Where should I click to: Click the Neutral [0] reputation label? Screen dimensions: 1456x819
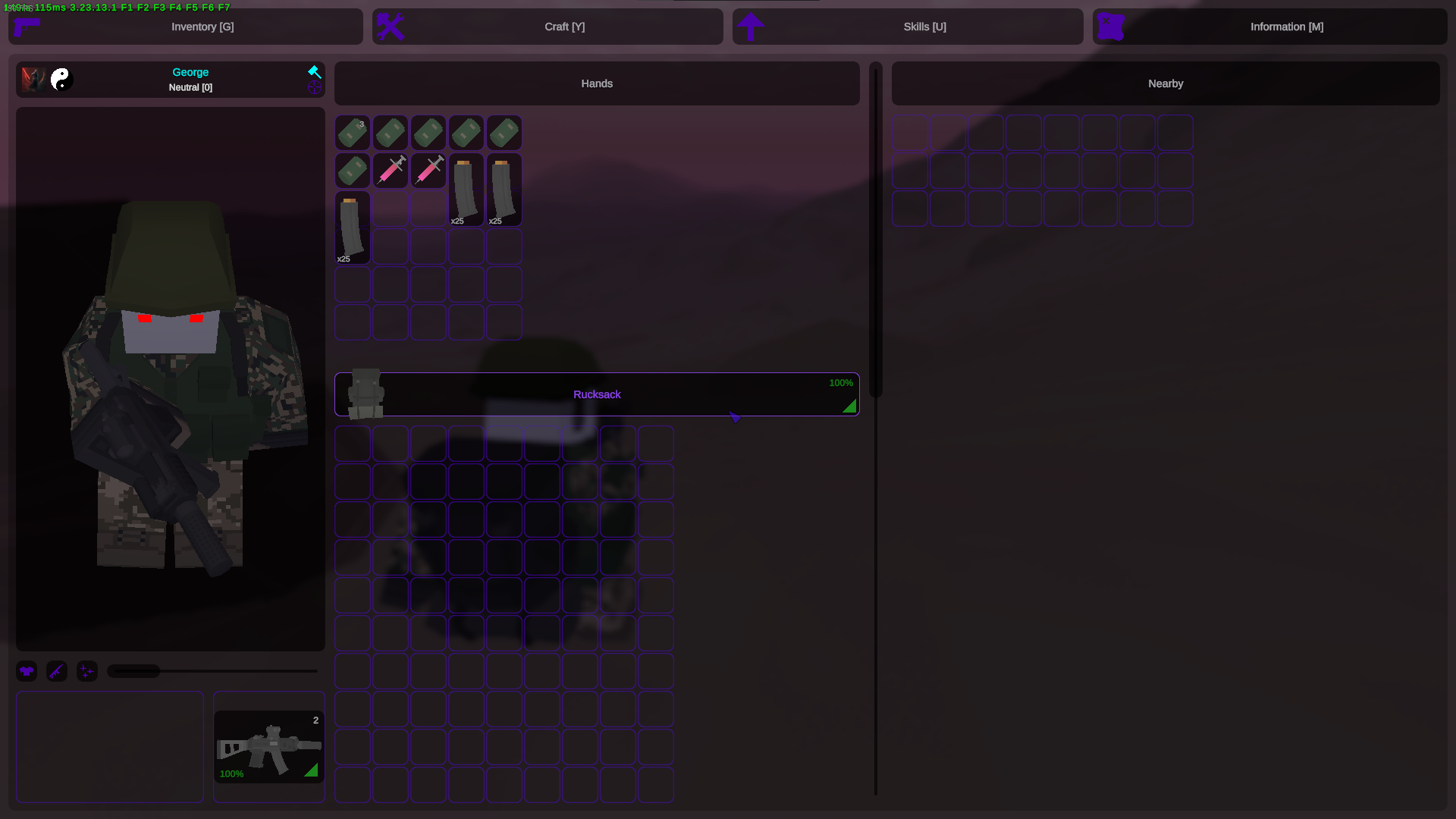[190, 87]
